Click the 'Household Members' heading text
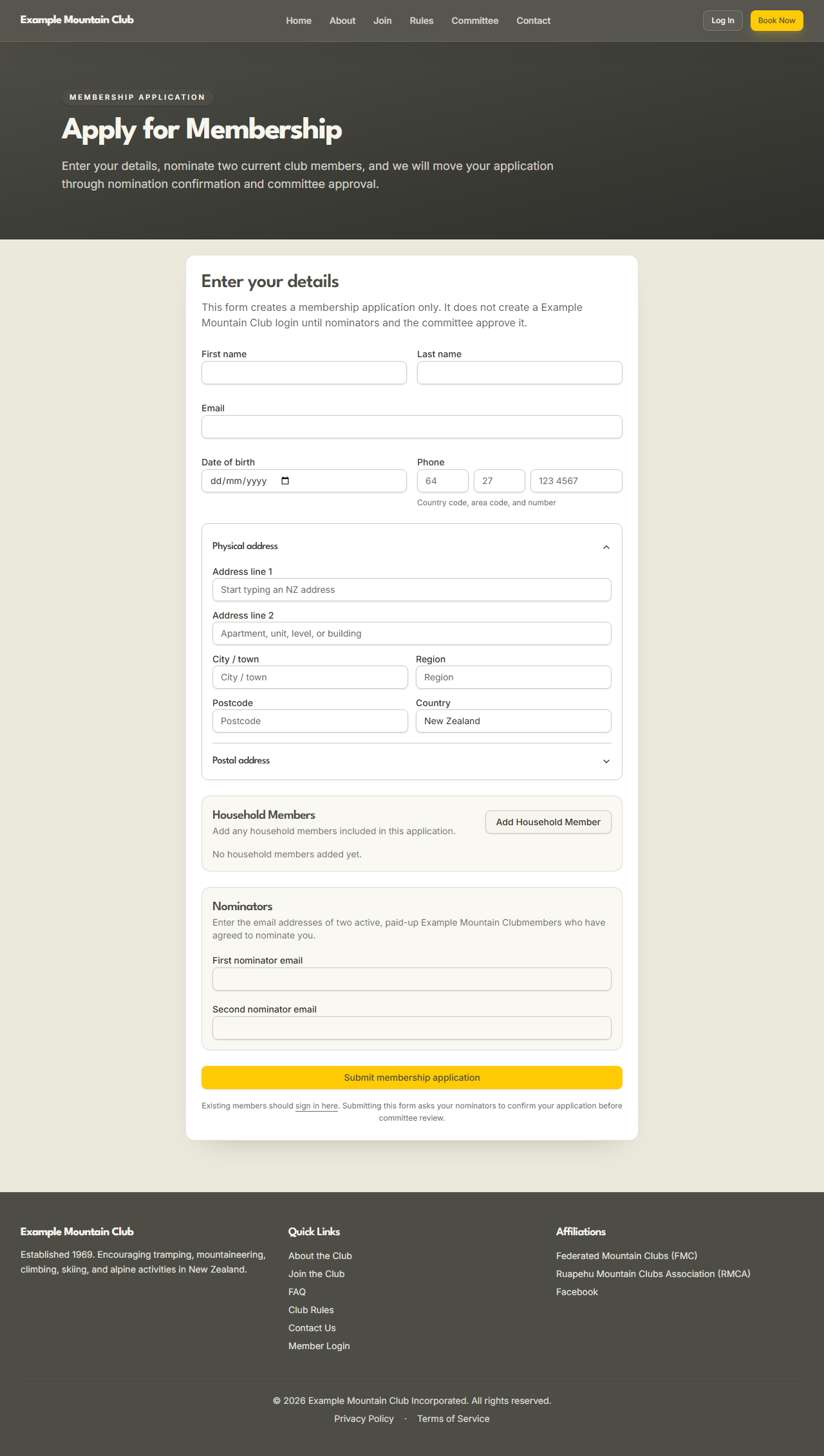This screenshot has width=824, height=1456. (264, 815)
